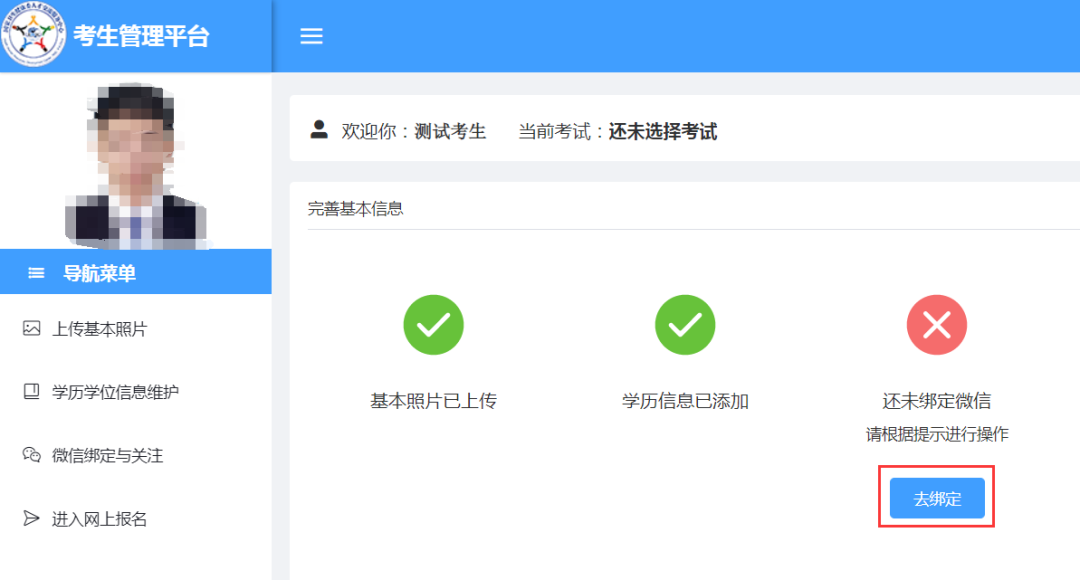Click the list icon beside 导航菜单
Image resolution: width=1080 pixels, height=580 pixels.
[x=36, y=271]
